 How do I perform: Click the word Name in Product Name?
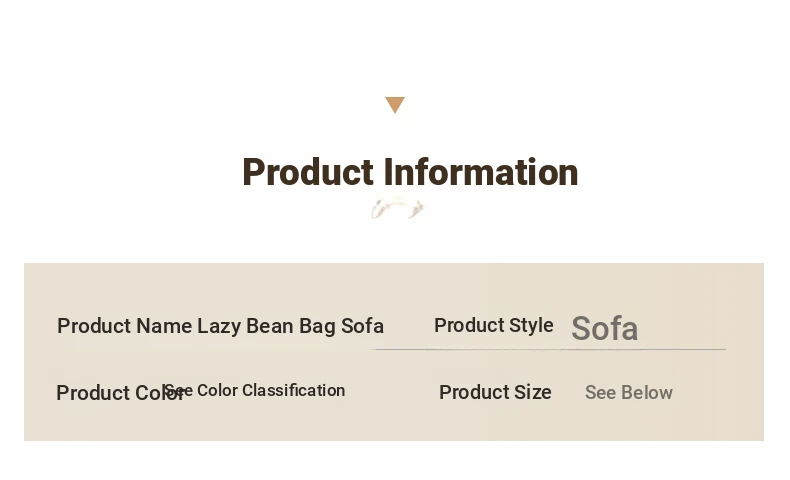click(164, 326)
